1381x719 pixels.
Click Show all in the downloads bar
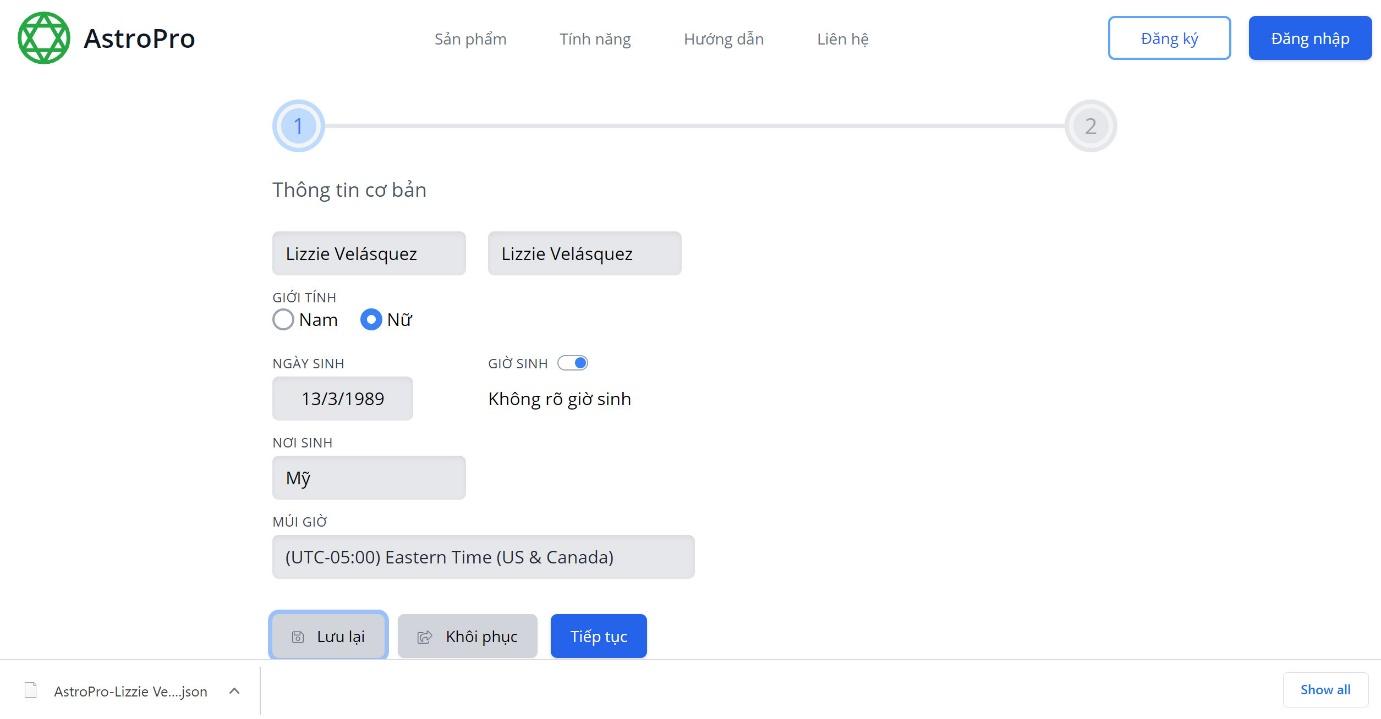point(1325,690)
